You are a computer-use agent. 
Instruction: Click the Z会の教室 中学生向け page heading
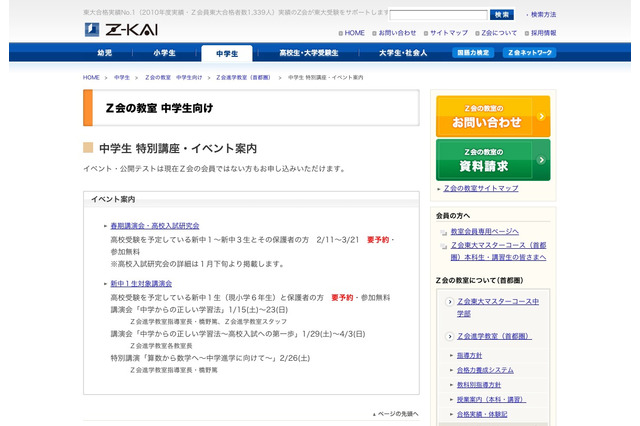(x=159, y=108)
